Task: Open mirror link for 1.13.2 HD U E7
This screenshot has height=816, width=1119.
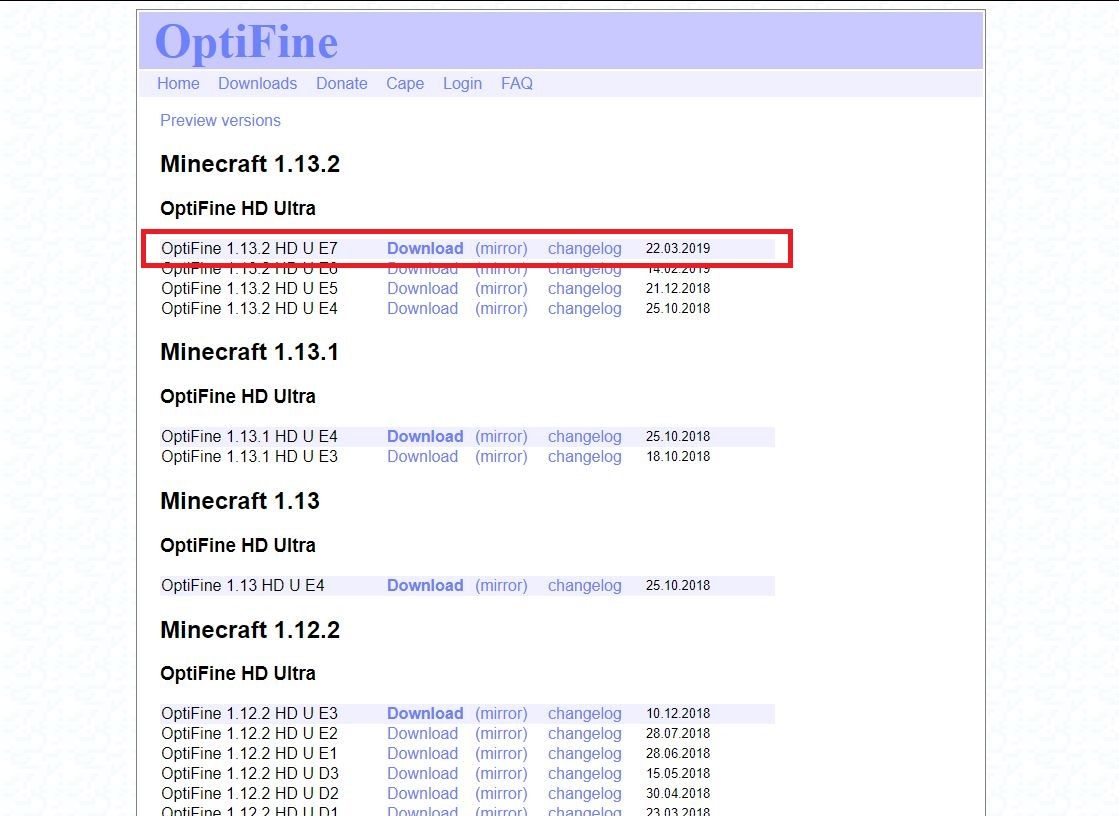Action: click(x=502, y=248)
